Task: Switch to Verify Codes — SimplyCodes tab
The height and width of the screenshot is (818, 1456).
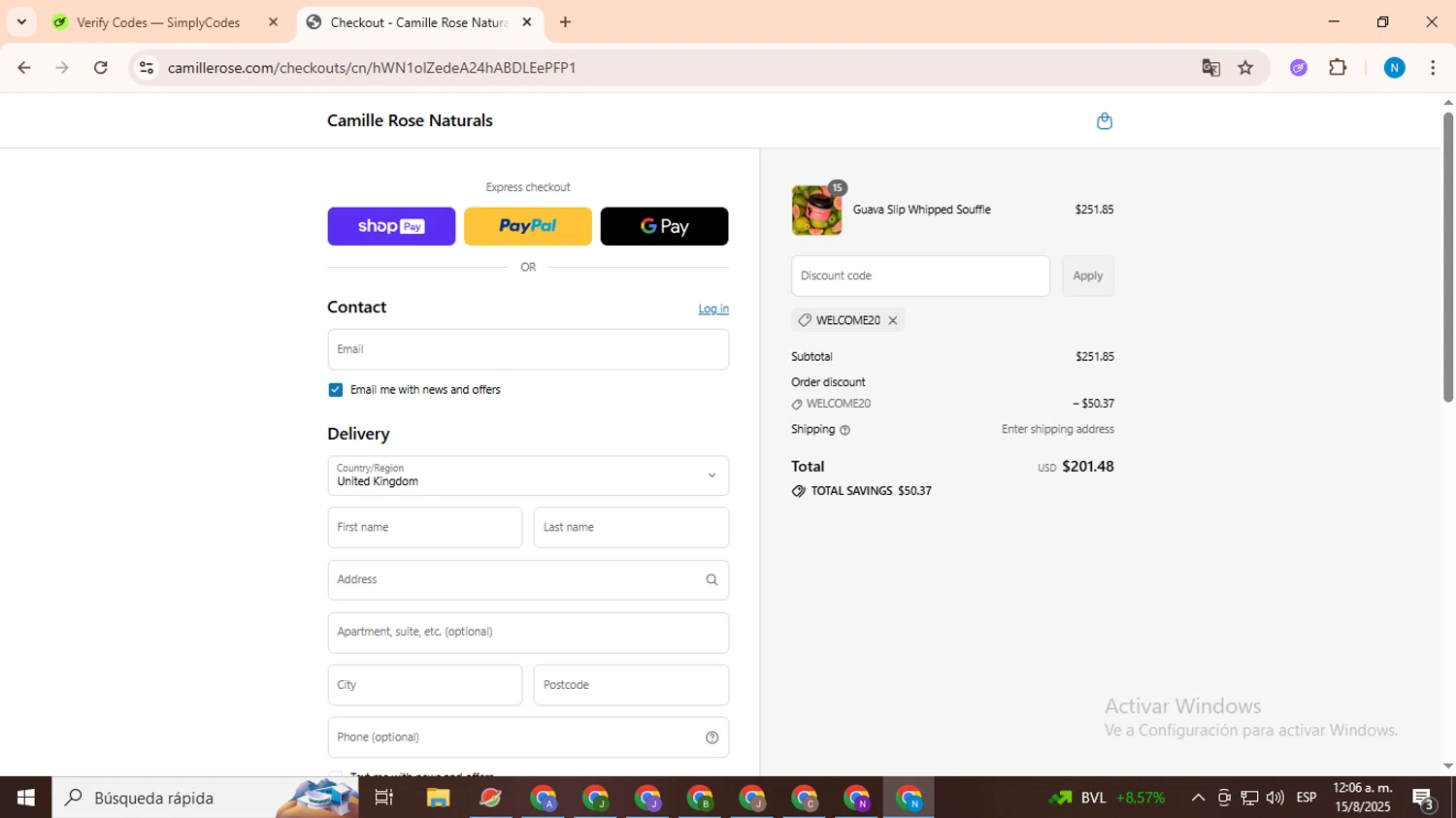Action: (x=157, y=22)
